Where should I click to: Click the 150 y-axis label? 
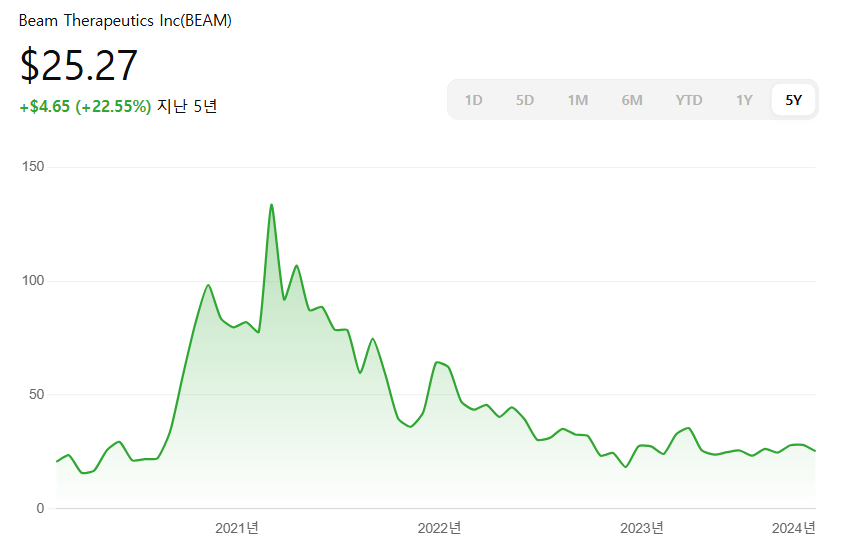pyautogui.click(x=33, y=167)
